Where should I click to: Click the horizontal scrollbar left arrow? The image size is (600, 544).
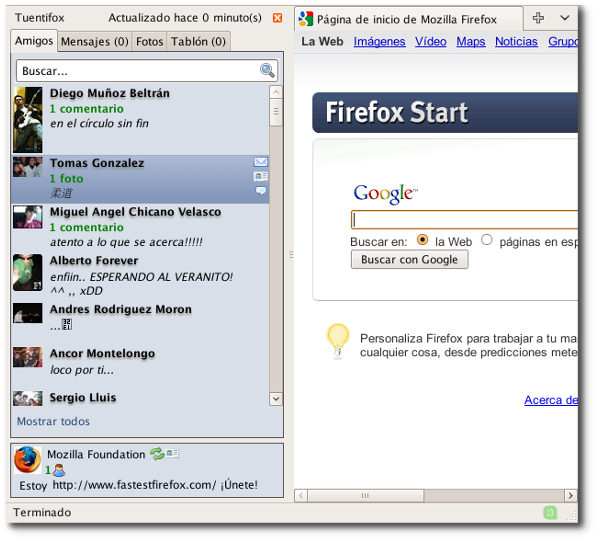pyautogui.click(x=301, y=495)
